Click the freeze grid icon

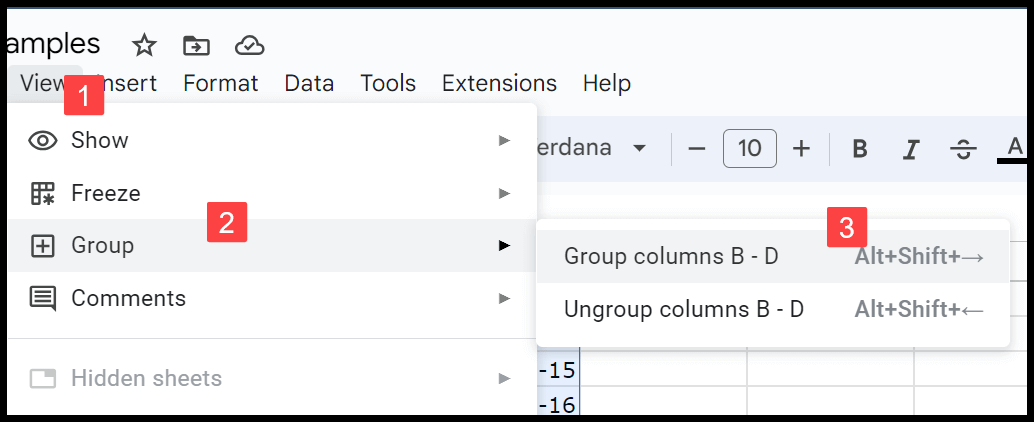pos(44,193)
